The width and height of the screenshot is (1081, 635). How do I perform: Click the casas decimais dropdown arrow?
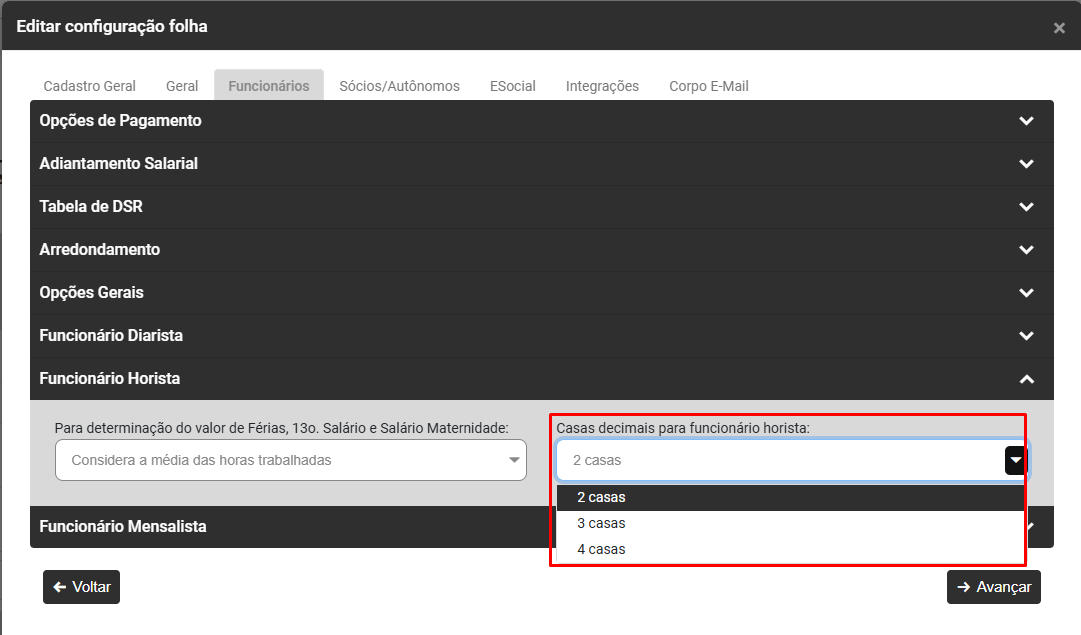click(x=1015, y=460)
